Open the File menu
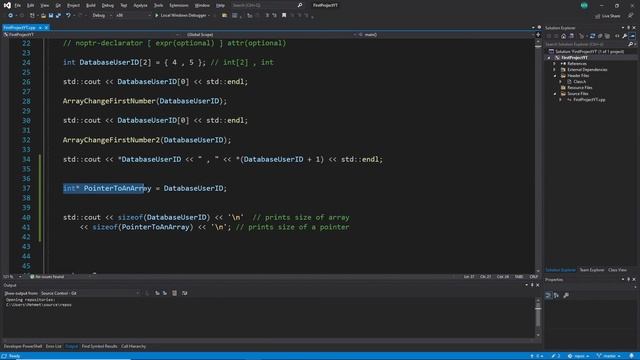Image resolution: width=640 pixels, height=360 pixels. [x=18, y=5]
